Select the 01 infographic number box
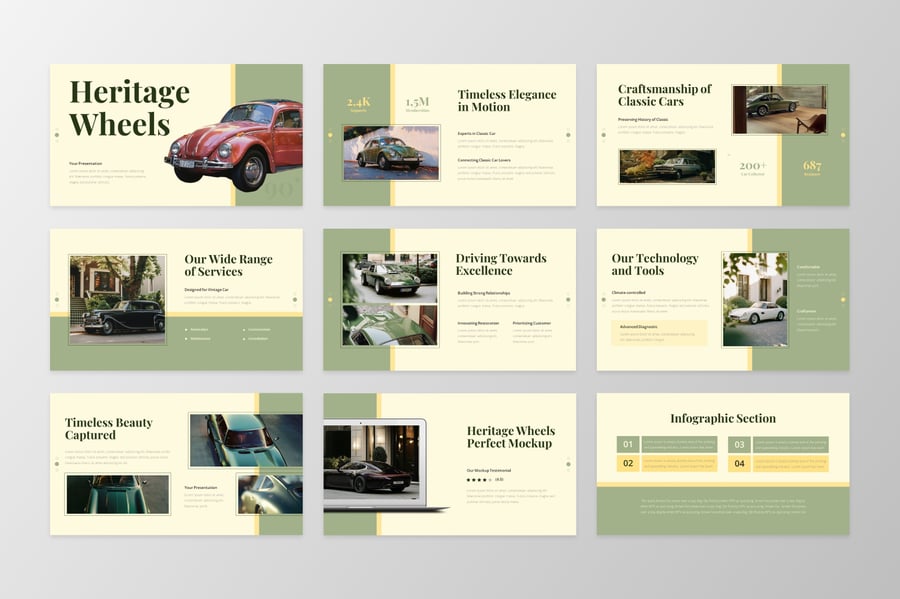 [x=628, y=444]
